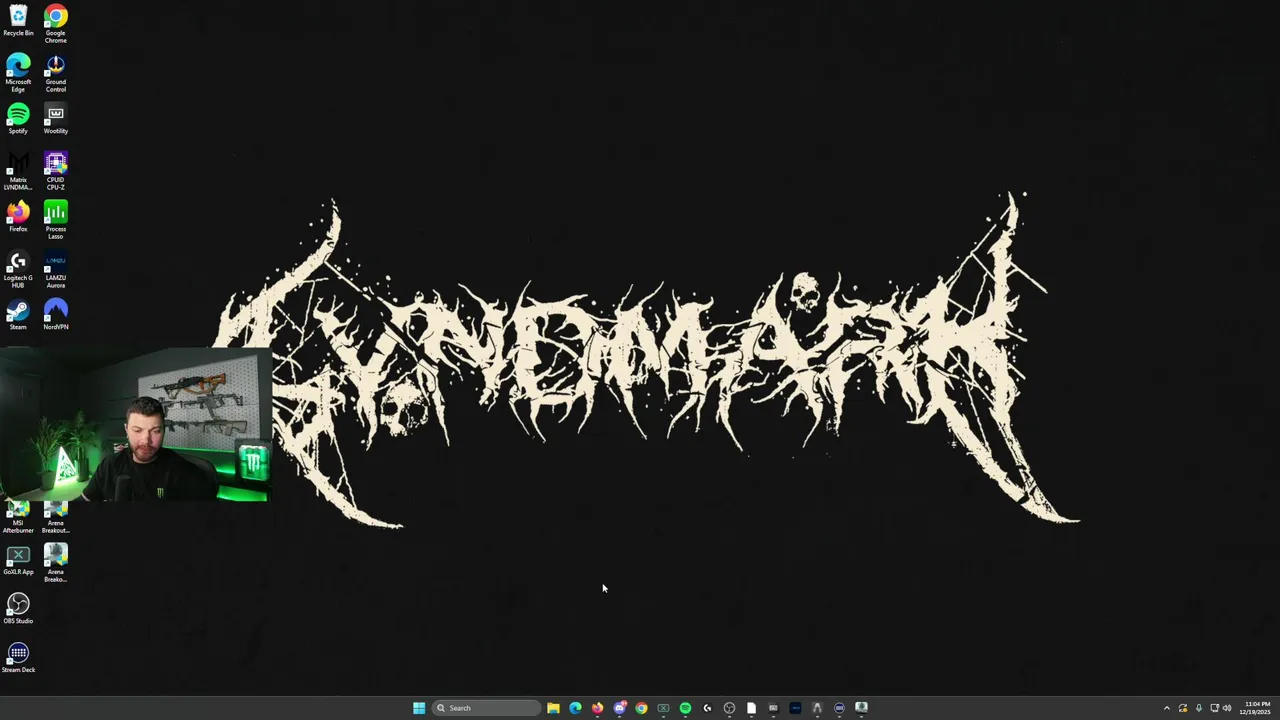
Task: Select the Steam desktop shortcut
Action: 18,314
